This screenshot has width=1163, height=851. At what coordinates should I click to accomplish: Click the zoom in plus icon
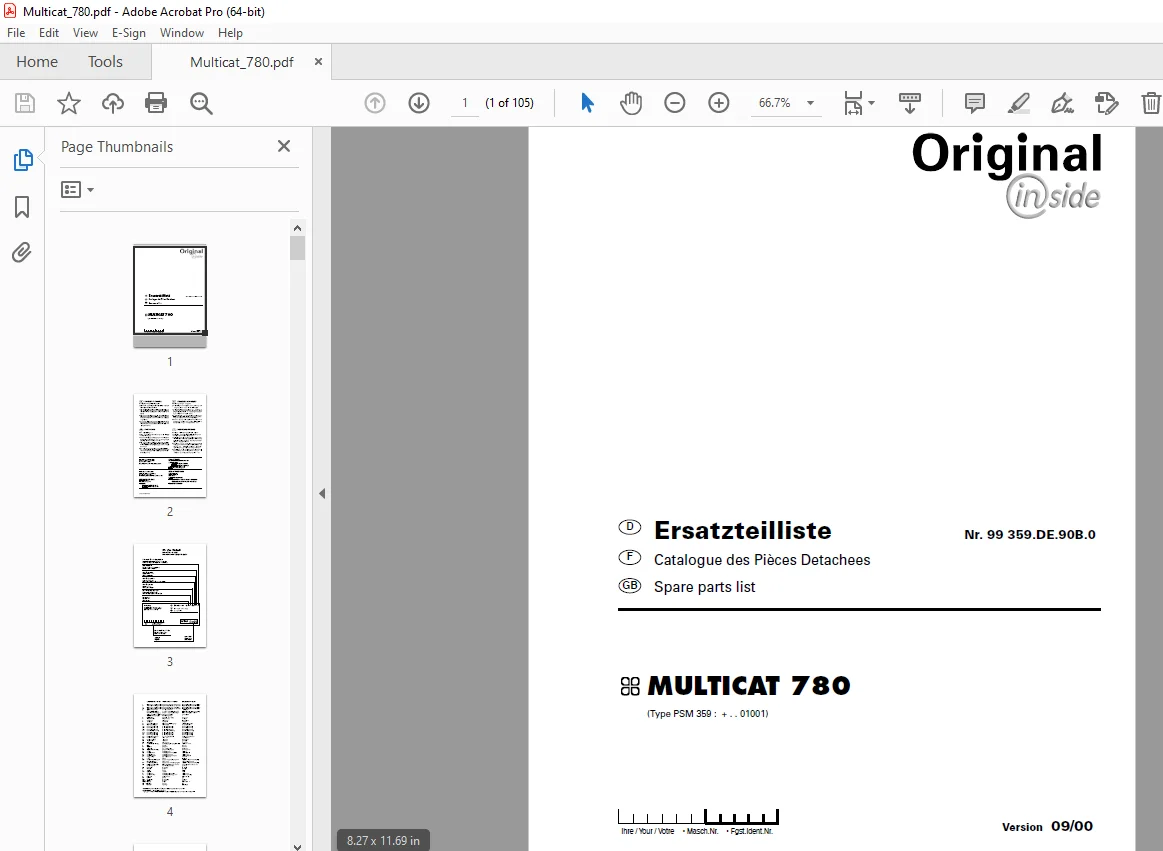[719, 102]
